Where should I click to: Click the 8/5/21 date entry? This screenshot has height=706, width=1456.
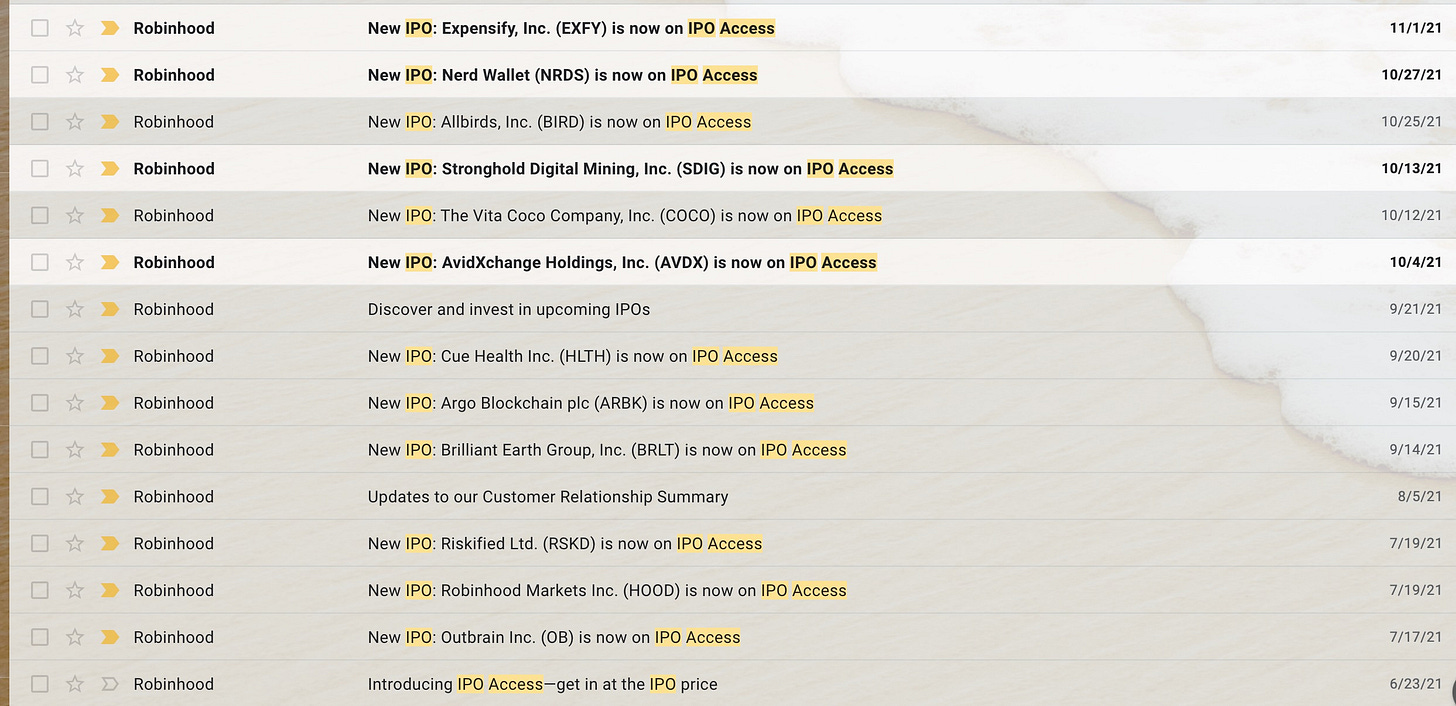click(x=1420, y=496)
